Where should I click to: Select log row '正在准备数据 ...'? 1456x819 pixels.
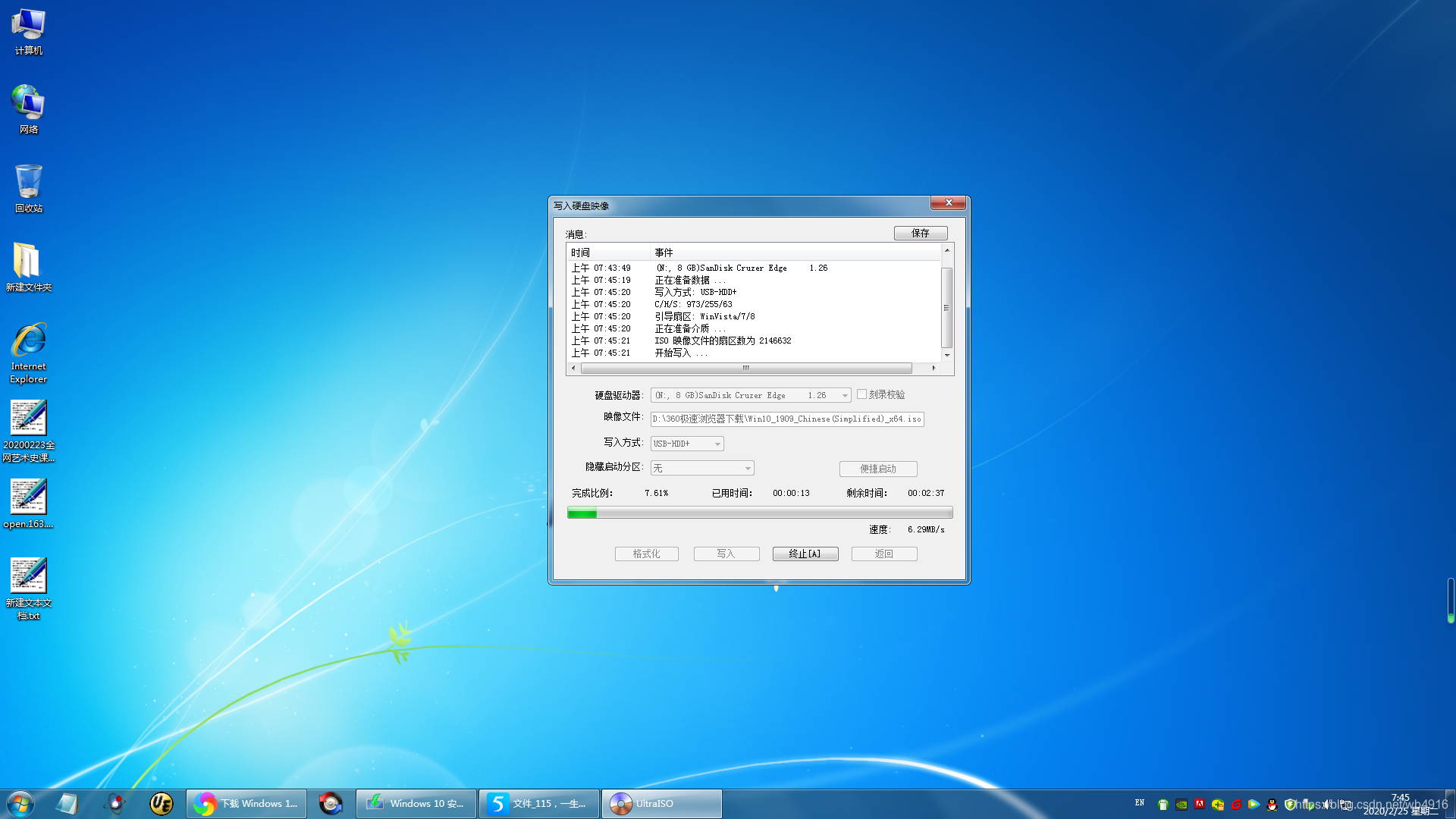[754, 280]
